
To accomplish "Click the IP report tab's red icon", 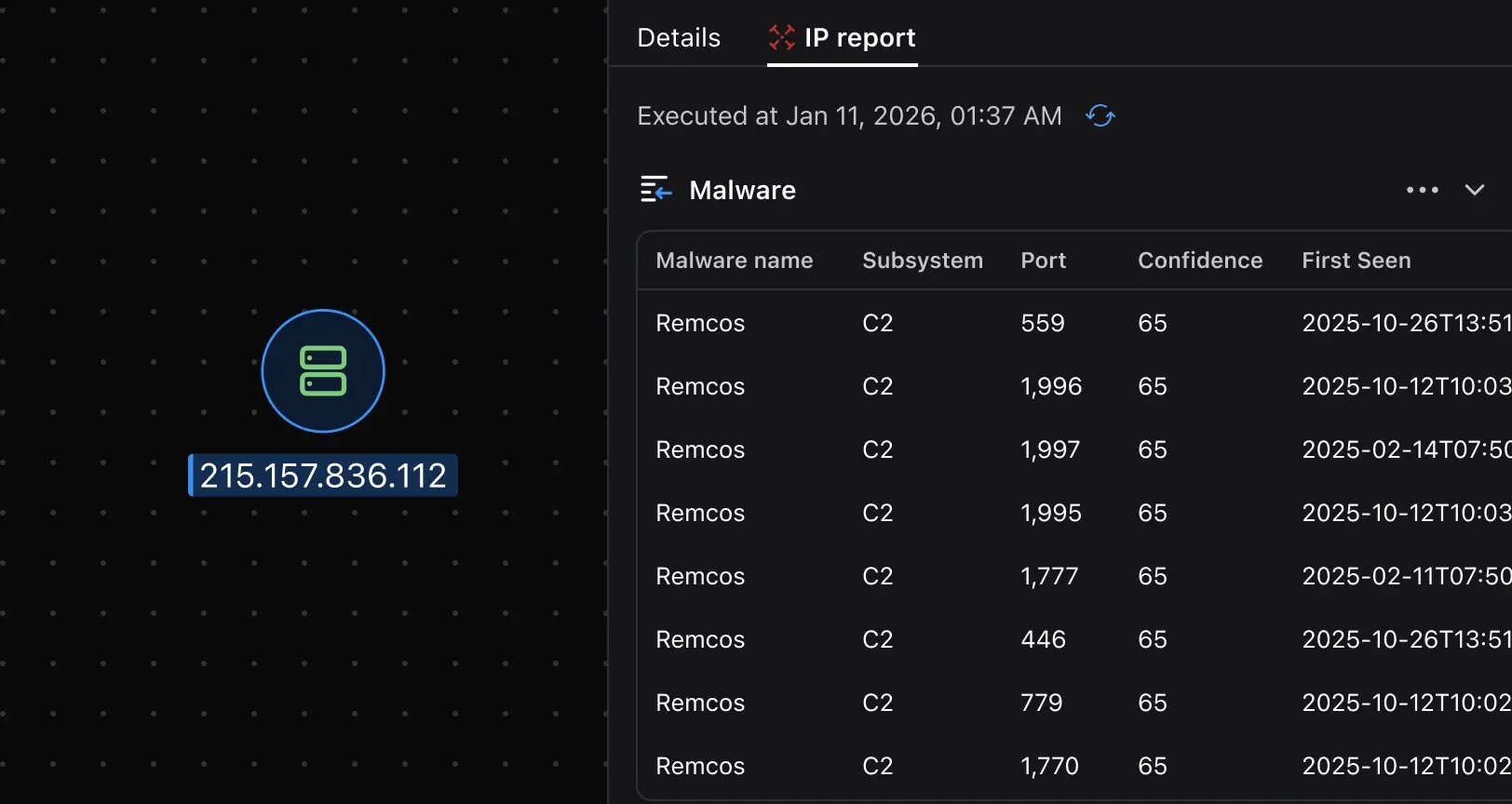I will coord(781,37).
